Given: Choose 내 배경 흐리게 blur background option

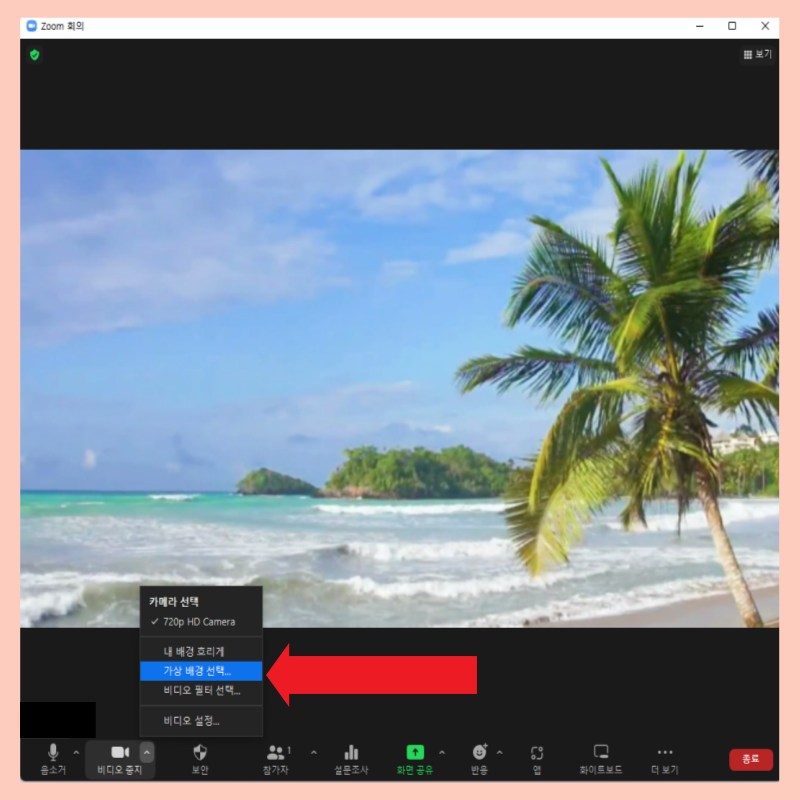Looking at the screenshot, I should pos(201,652).
